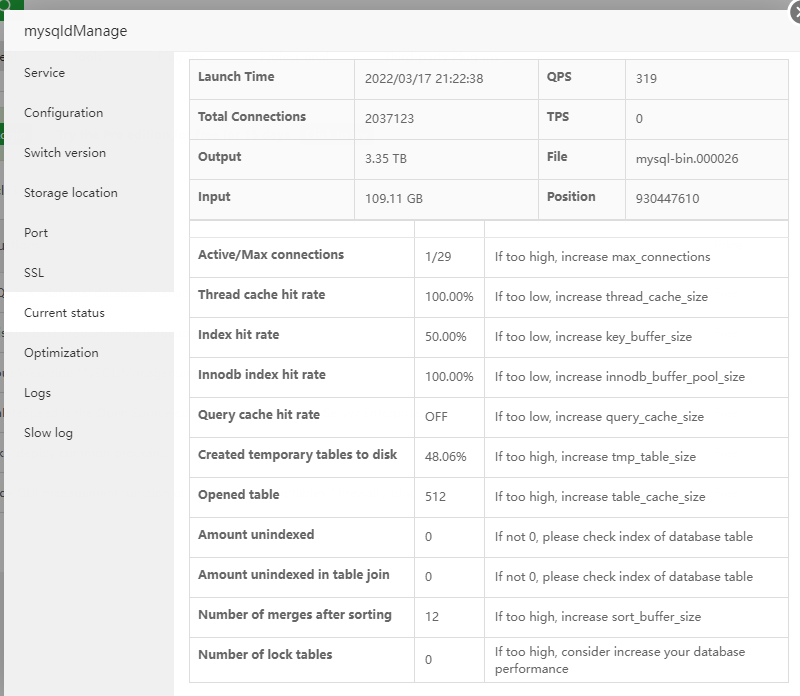The image size is (800, 696).
Task: View the Logs section
Action: [37, 393]
